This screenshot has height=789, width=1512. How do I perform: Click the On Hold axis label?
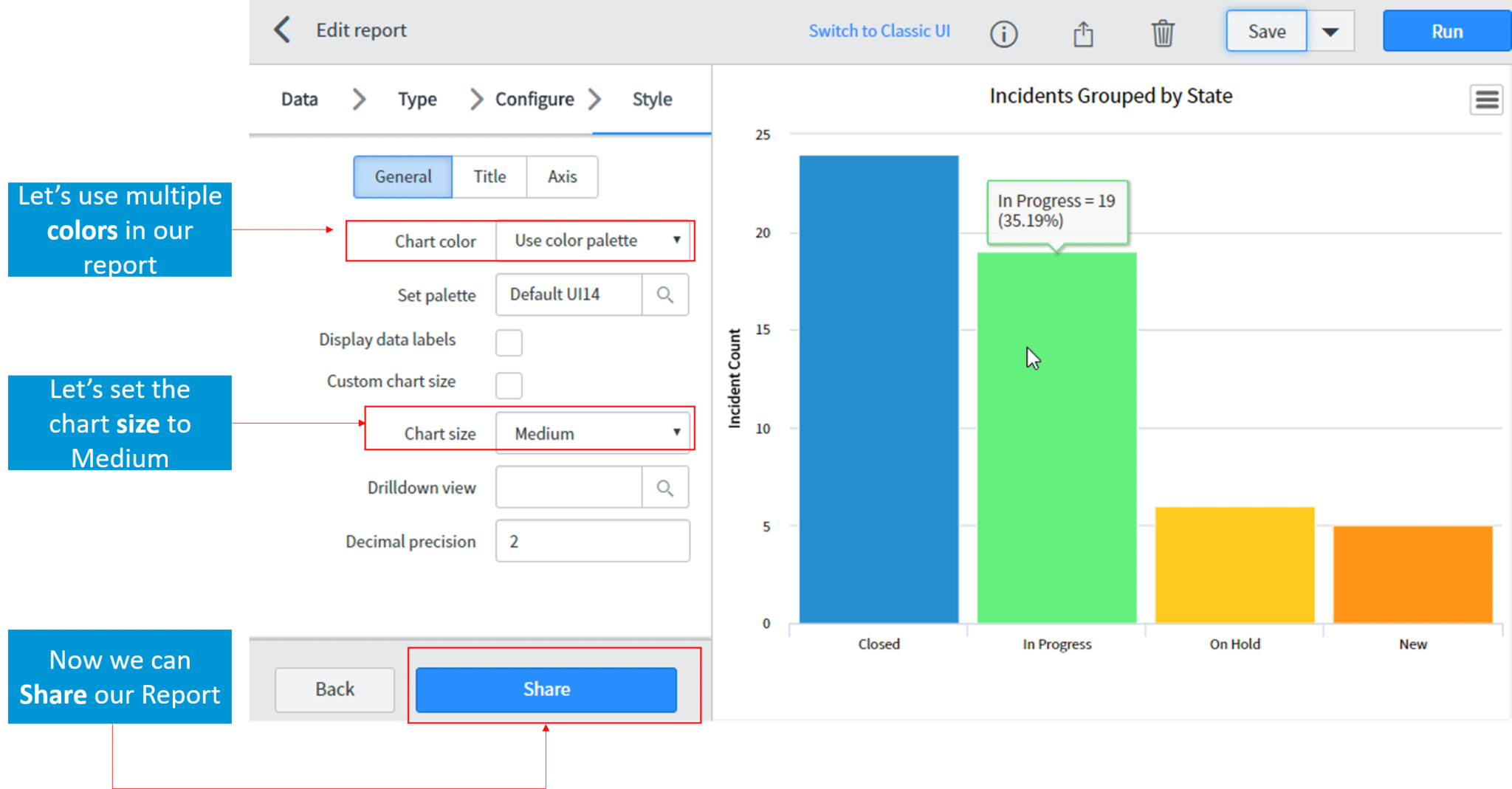pyautogui.click(x=1234, y=644)
